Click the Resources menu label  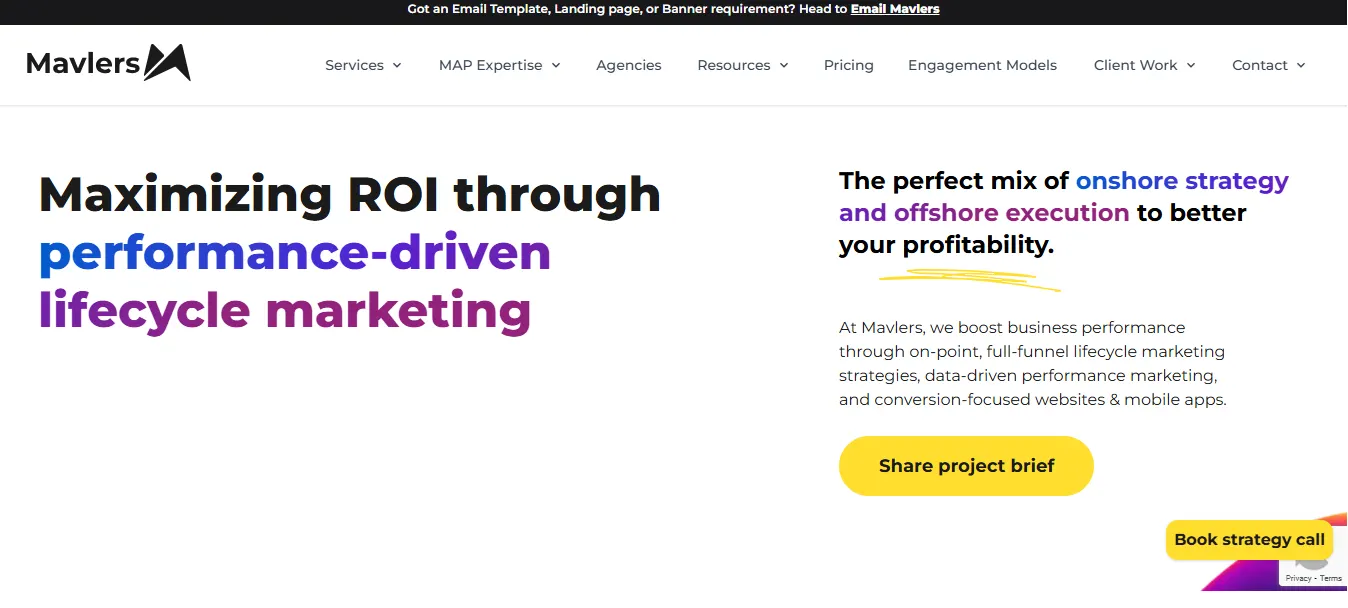point(733,65)
